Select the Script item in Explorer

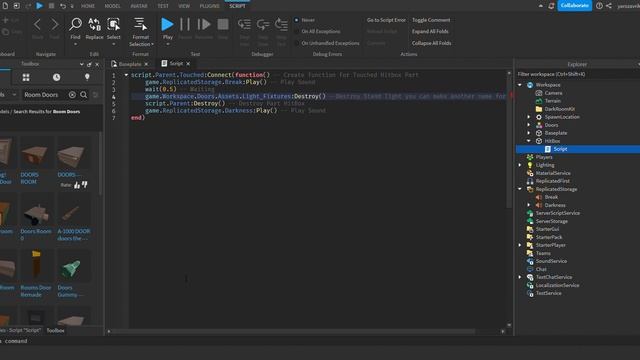(x=560, y=149)
